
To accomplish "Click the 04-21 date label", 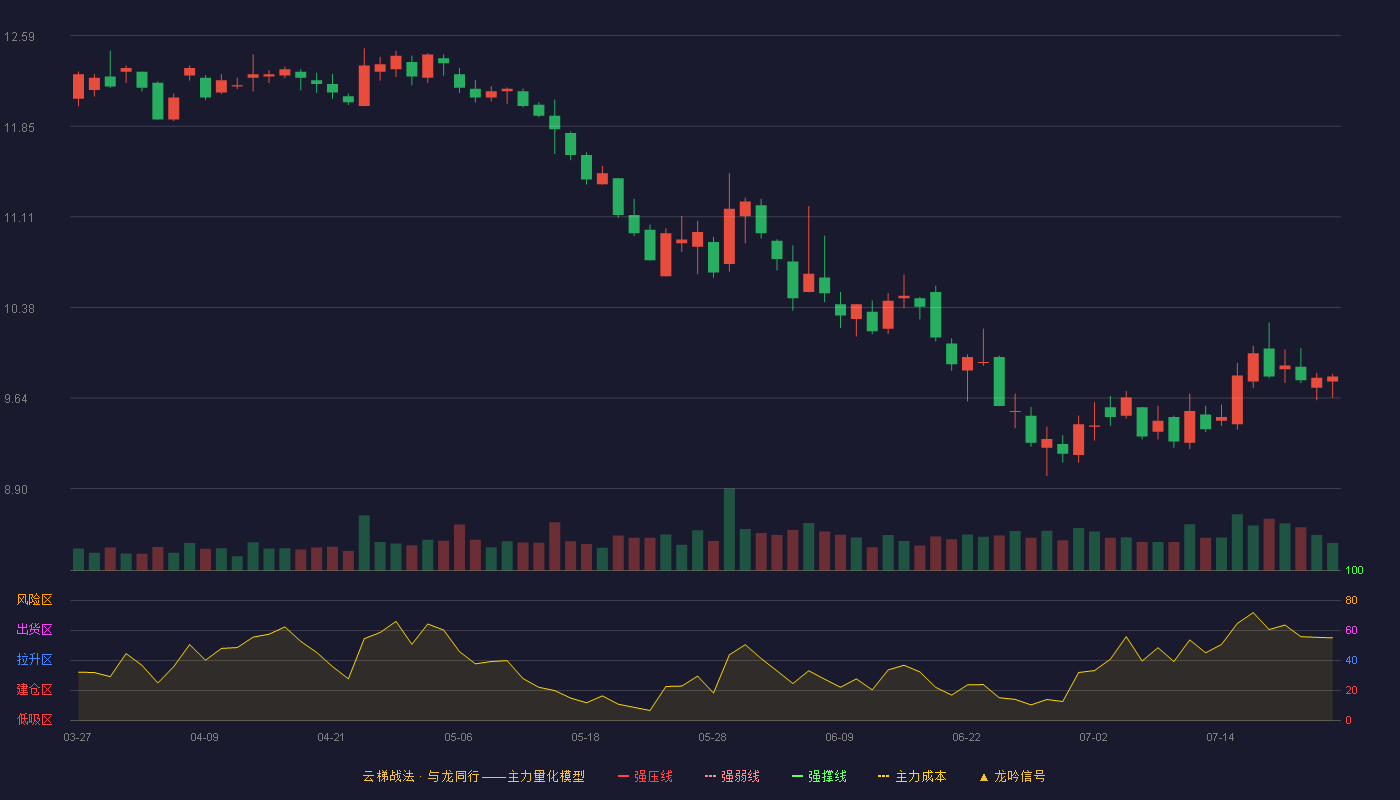I will pos(331,737).
